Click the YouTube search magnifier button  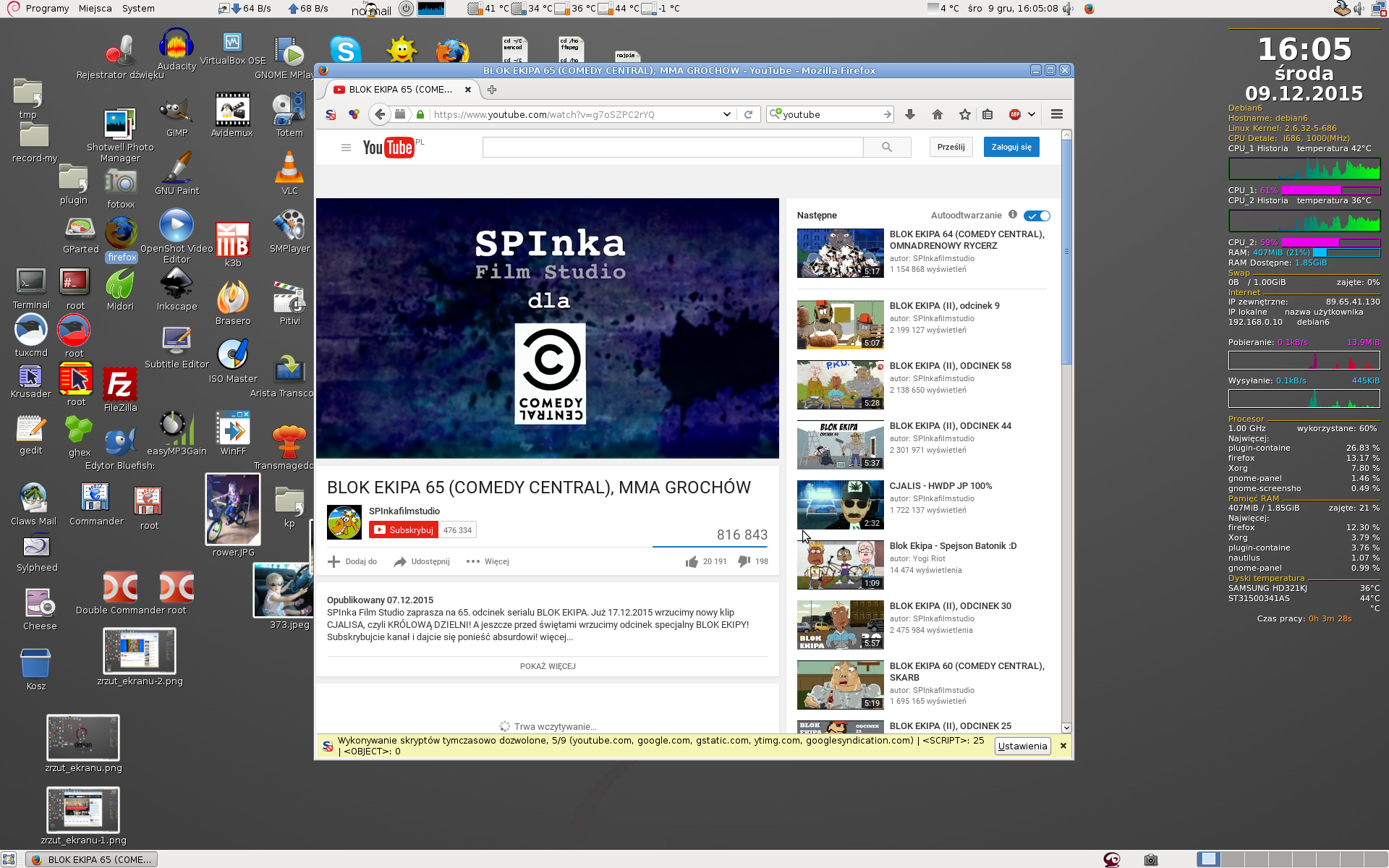[887, 147]
